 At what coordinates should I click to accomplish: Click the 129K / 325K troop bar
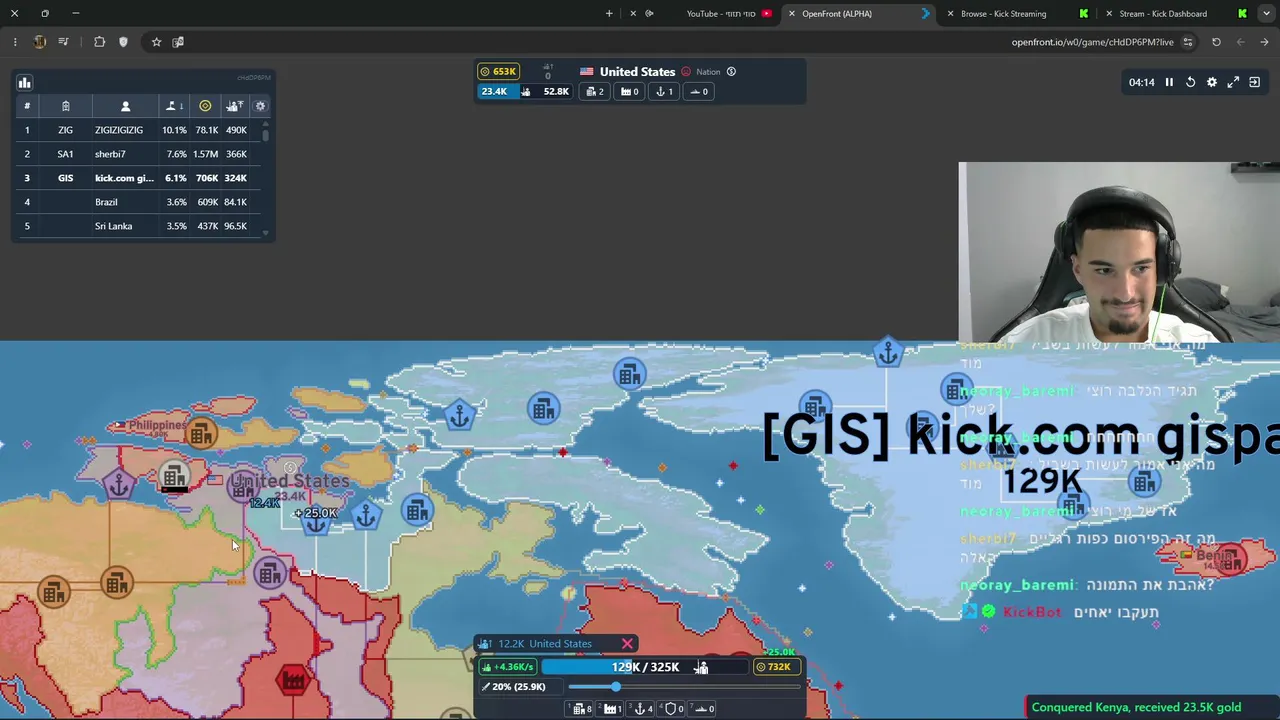point(645,667)
